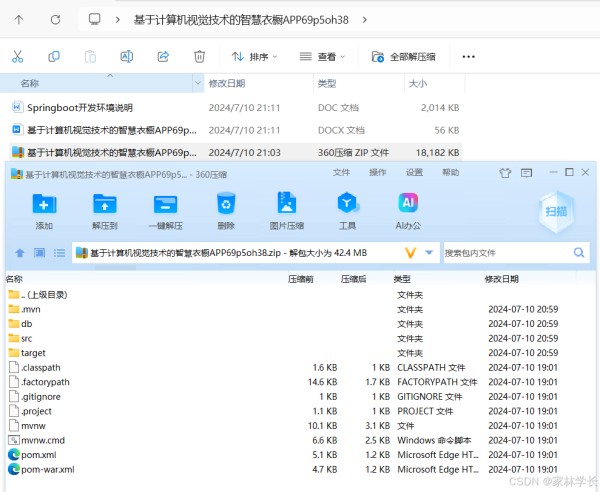Image resolution: width=600 pixels, height=492 pixels.
Task: Select the .mvn folder
Action: pyautogui.click(x=24, y=309)
